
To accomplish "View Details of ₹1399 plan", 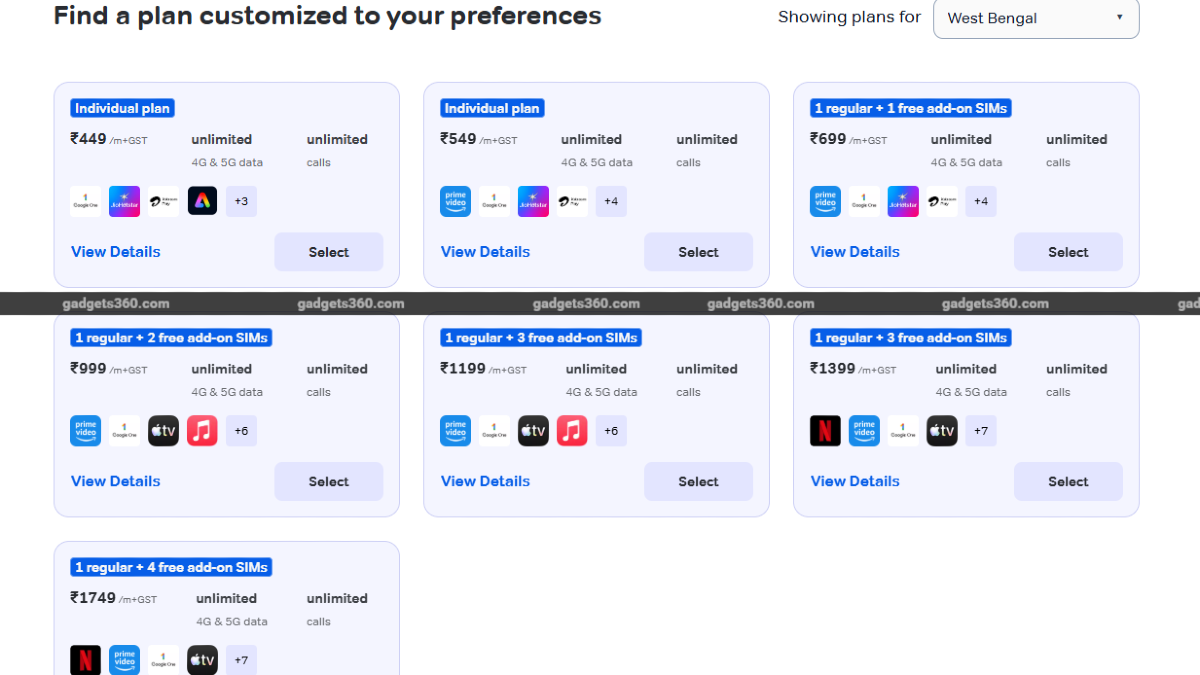I will coord(855,481).
